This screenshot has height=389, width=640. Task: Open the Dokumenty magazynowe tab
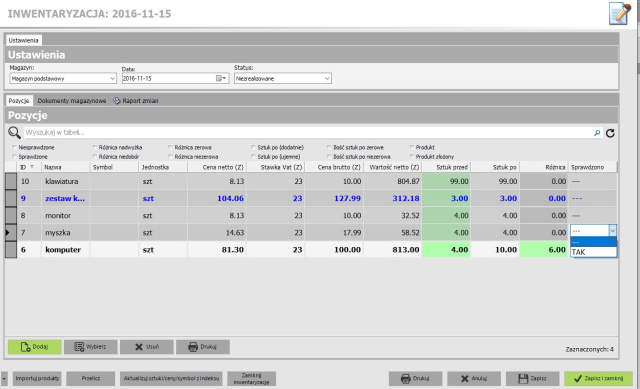click(x=72, y=100)
